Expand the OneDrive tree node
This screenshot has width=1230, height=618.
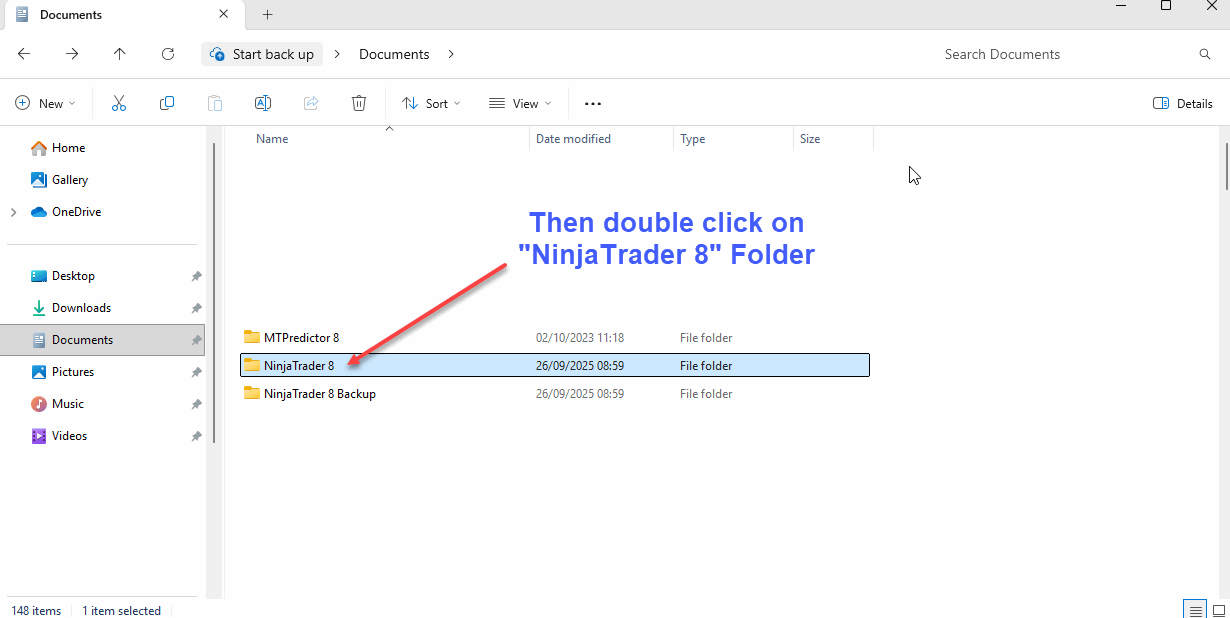tap(13, 212)
